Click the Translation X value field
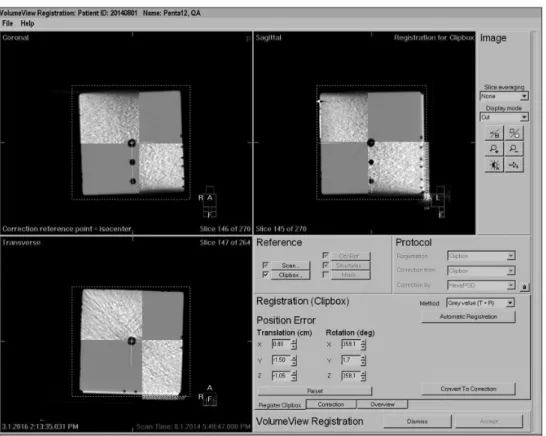This screenshot has height=436, width=546. pyautogui.click(x=281, y=344)
